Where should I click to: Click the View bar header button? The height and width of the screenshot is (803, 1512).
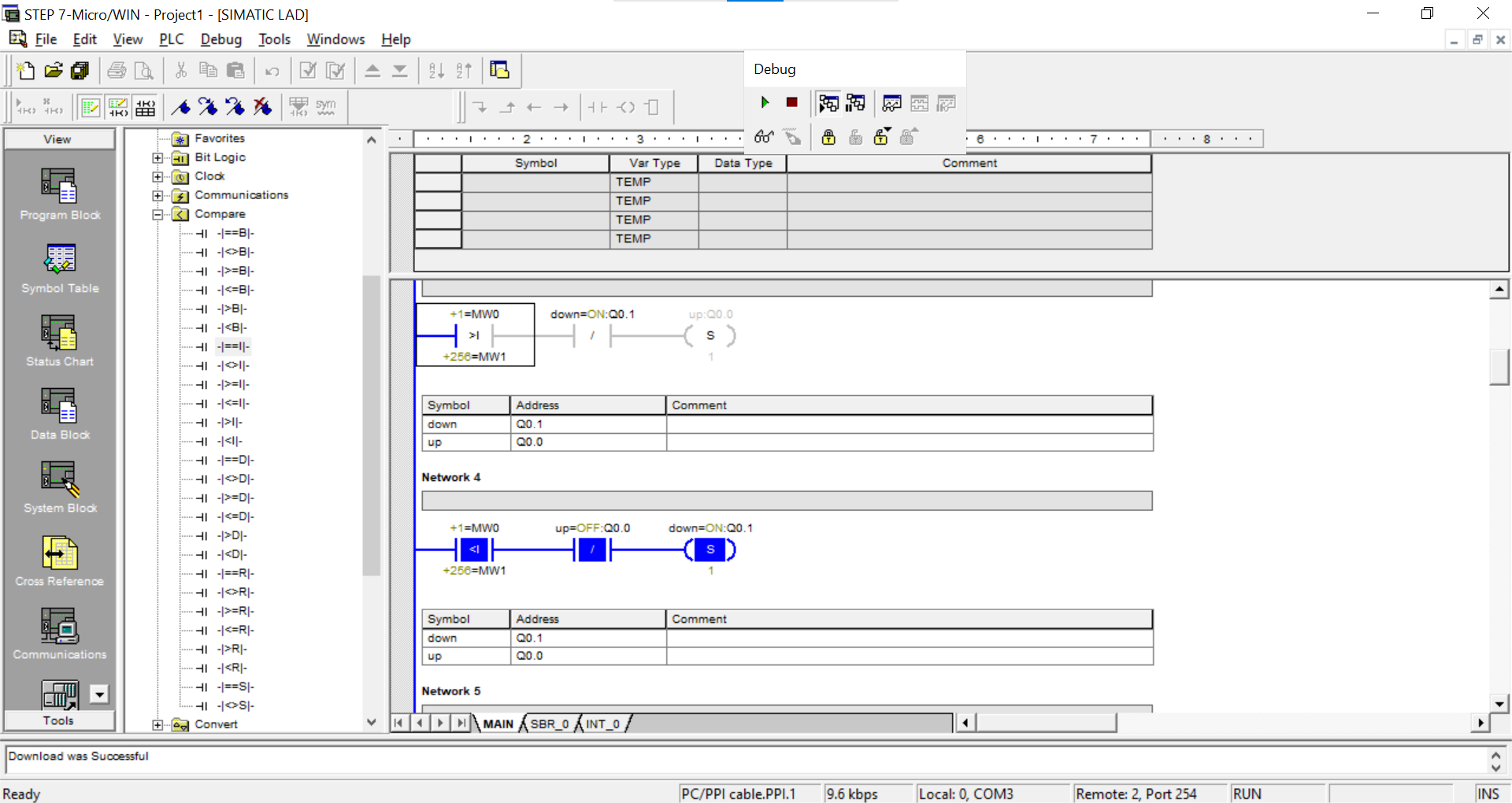58,139
